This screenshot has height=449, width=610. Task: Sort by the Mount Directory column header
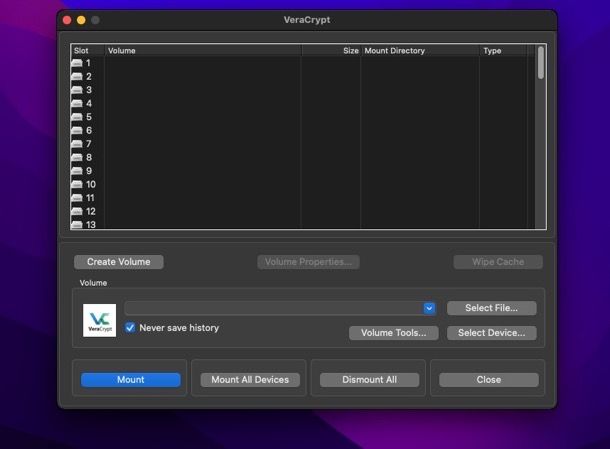click(x=420, y=51)
